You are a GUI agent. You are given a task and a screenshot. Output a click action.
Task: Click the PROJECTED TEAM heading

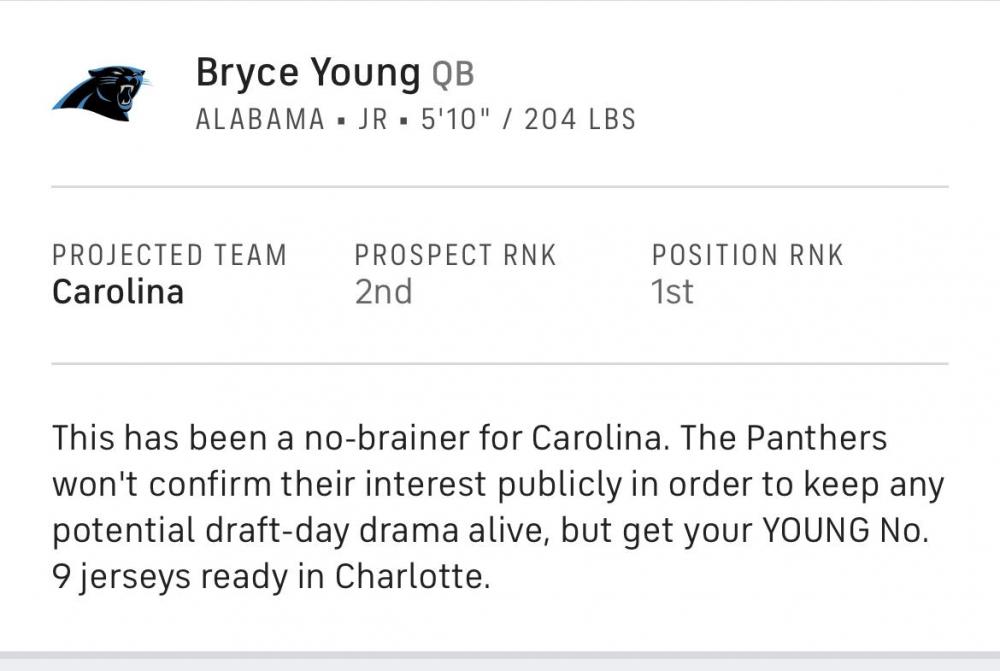169,256
